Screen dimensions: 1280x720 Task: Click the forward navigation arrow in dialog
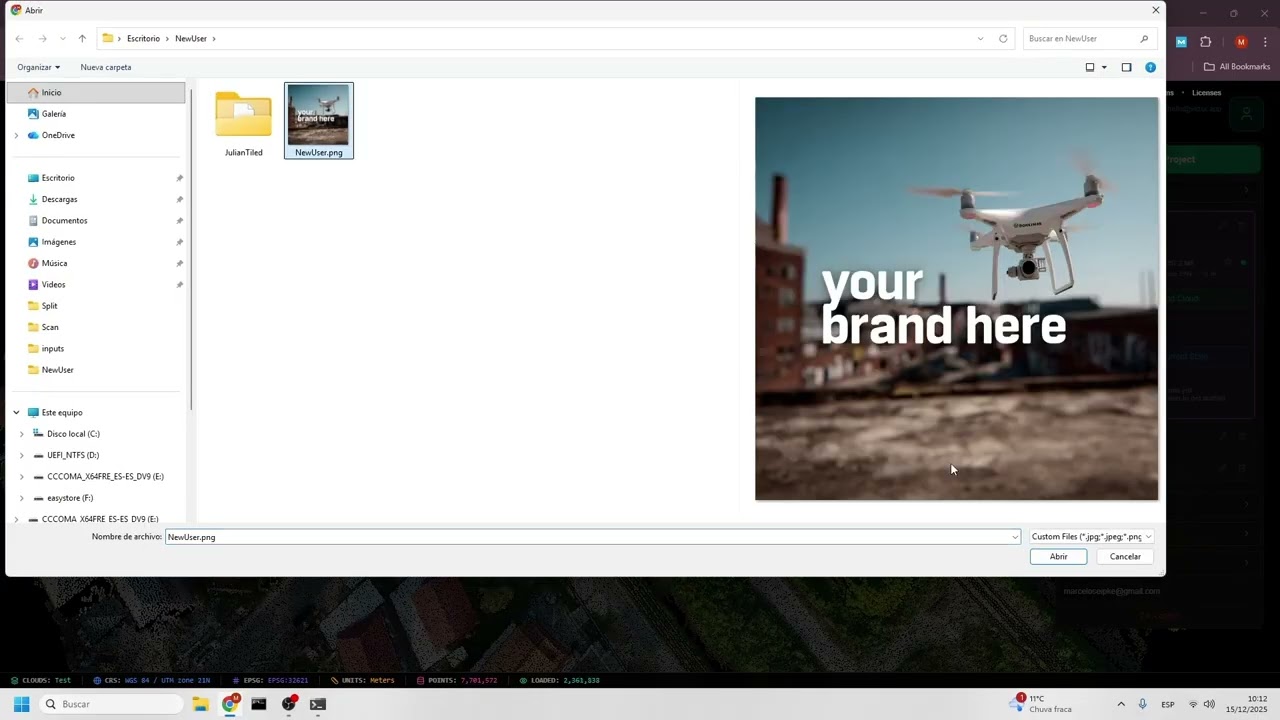(x=42, y=39)
